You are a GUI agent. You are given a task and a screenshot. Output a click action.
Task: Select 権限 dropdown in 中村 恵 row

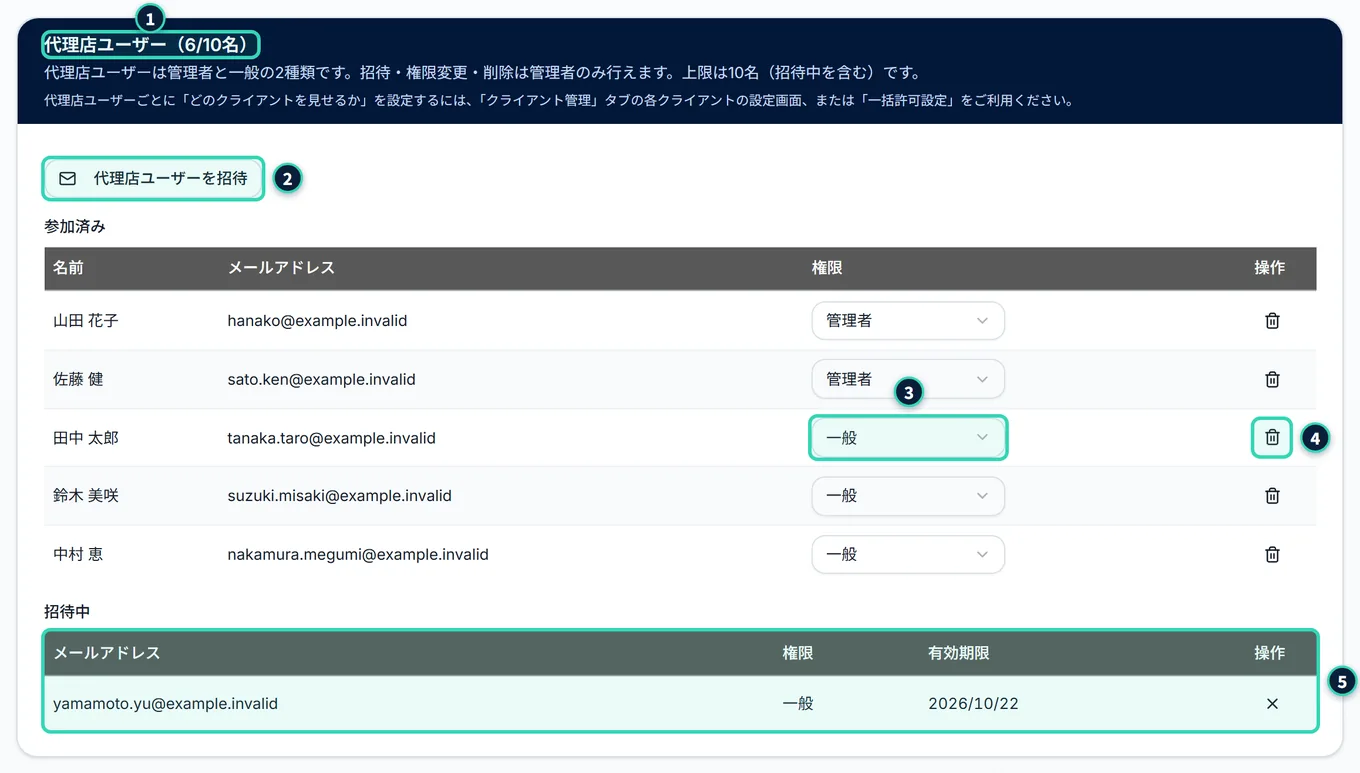pyautogui.click(x=908, y=554)
